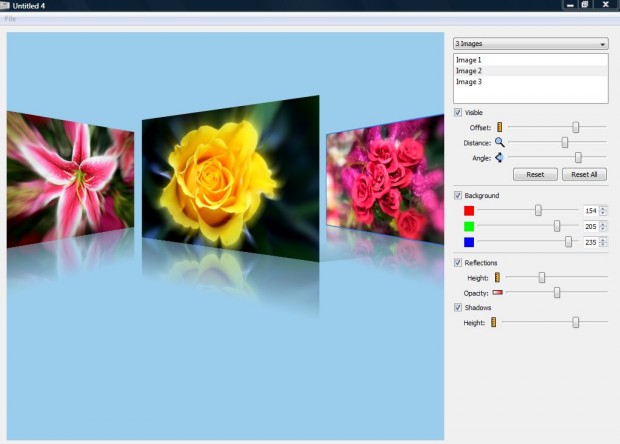Screen dimensions: 620x444
Task: Click the app icon in the title bar
Action: [5, 6]
